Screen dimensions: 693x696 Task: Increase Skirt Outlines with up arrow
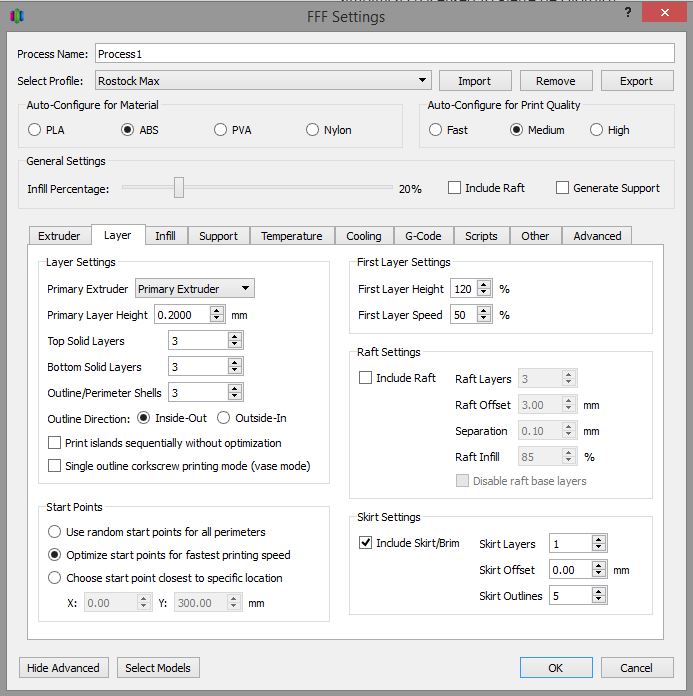pos(598,592)
